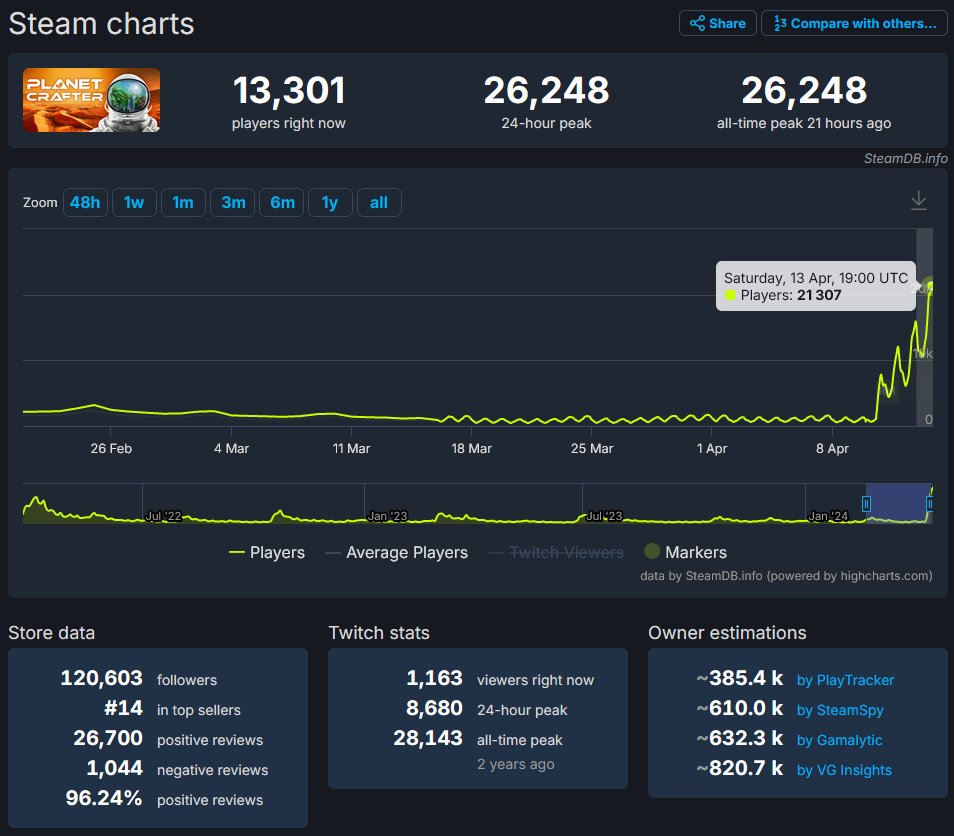Enable the Twitch Viewers series in legend
Image resolution: width=954 pixels, height=836 pixels.
pyautogui.click(x=556, y=552)
